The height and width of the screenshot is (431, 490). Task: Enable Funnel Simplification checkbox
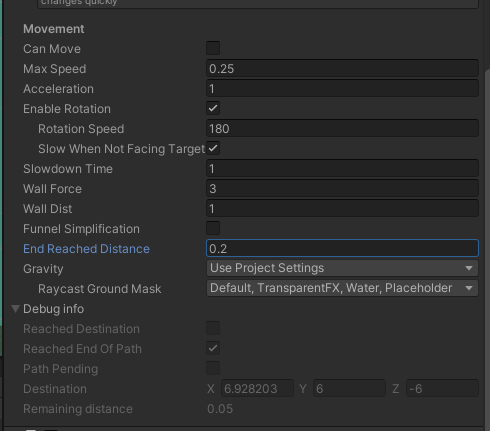click(x=213, y=228)
